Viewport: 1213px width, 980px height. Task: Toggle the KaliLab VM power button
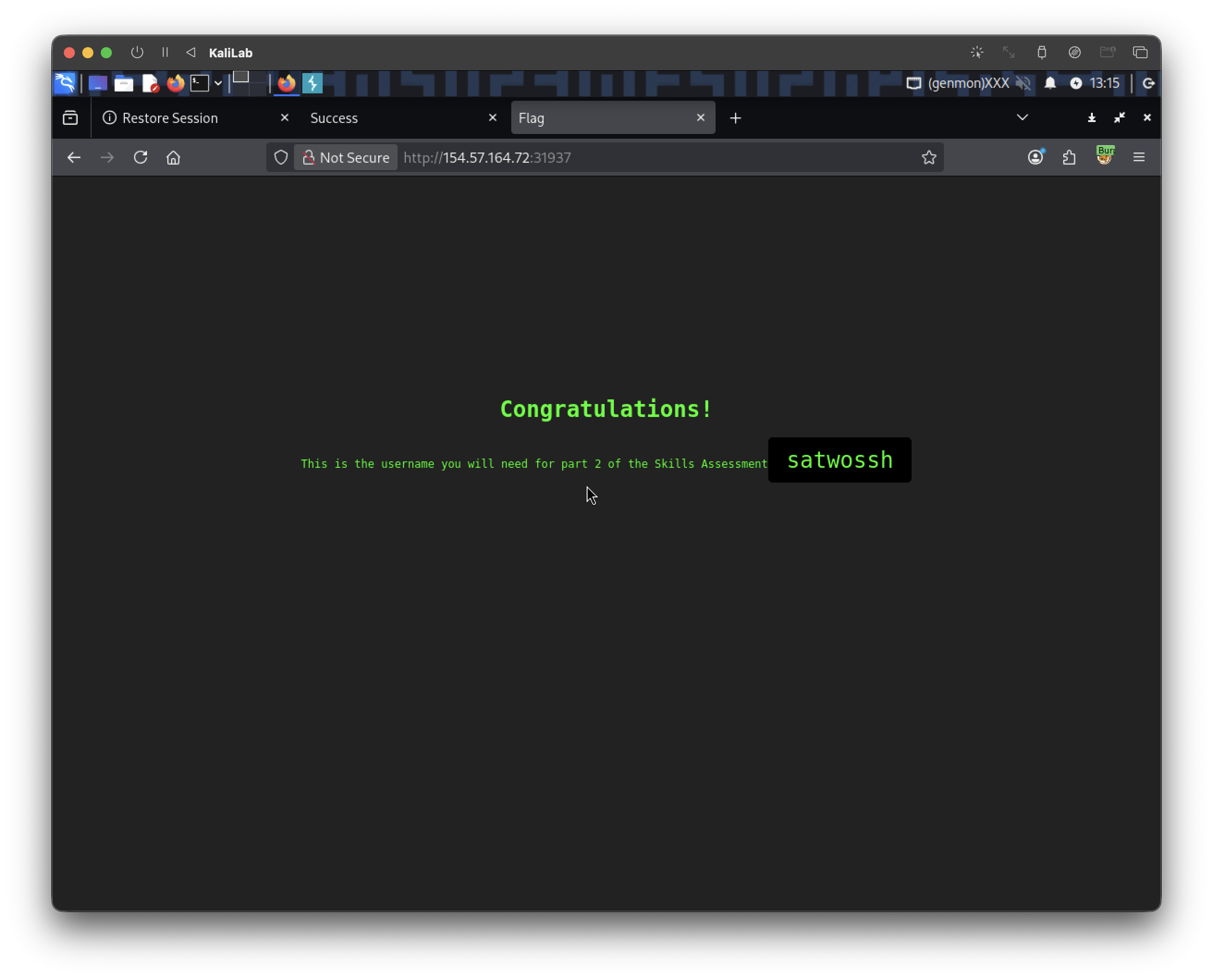(x=137, y=53)
